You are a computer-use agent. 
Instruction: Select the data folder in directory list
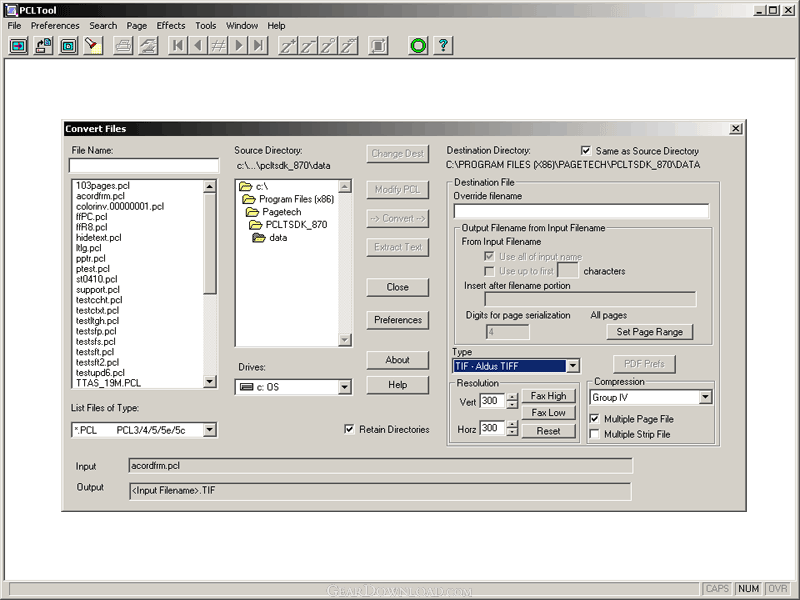tap(270, 238)
